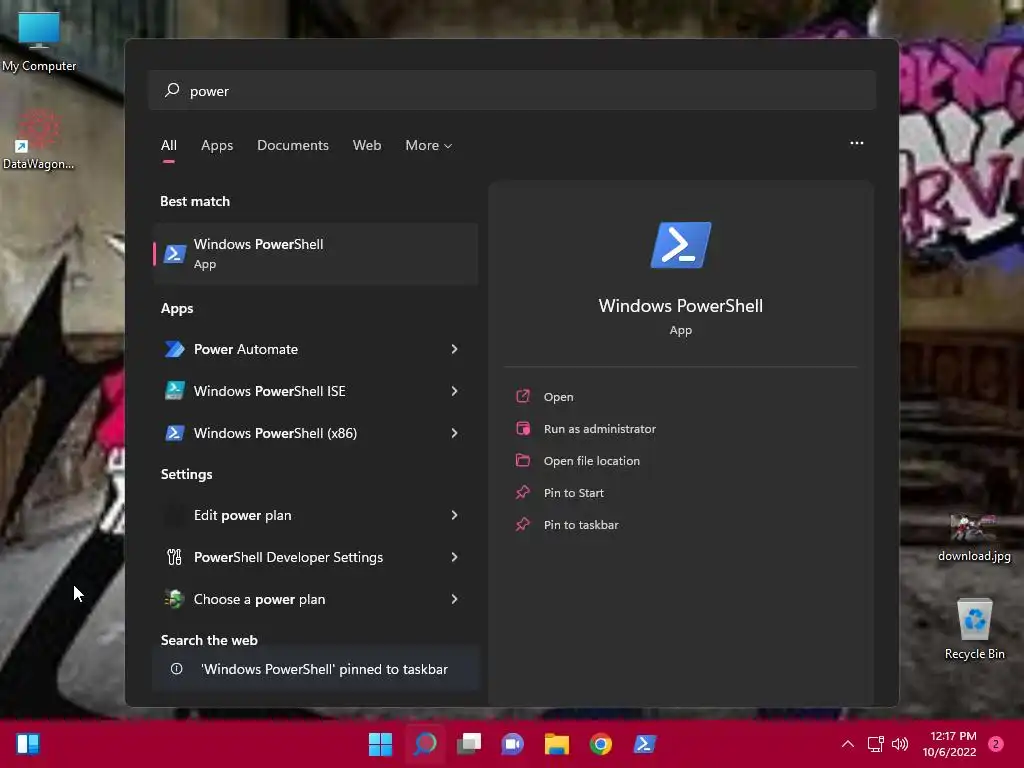Open Windows PowerShell best match result

315,253
